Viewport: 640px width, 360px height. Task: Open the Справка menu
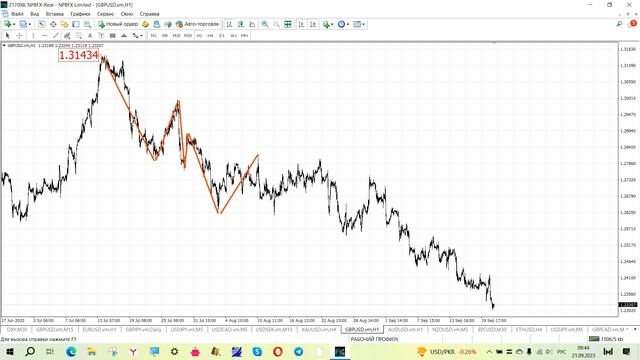pyautogui.click(x=149, y=14)
